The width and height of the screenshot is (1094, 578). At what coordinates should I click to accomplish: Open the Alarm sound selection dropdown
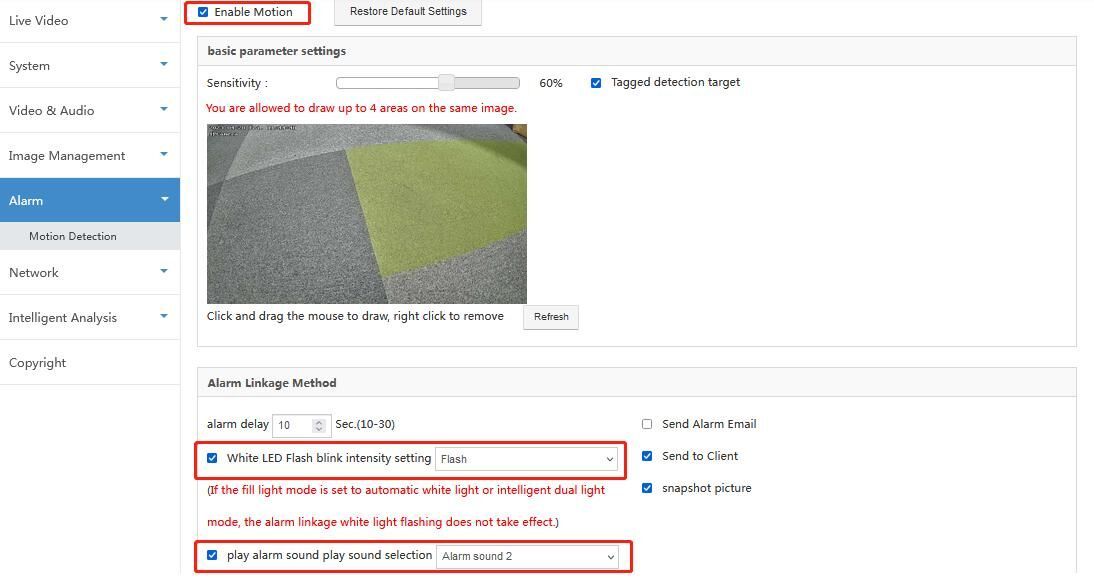(527, 556)
